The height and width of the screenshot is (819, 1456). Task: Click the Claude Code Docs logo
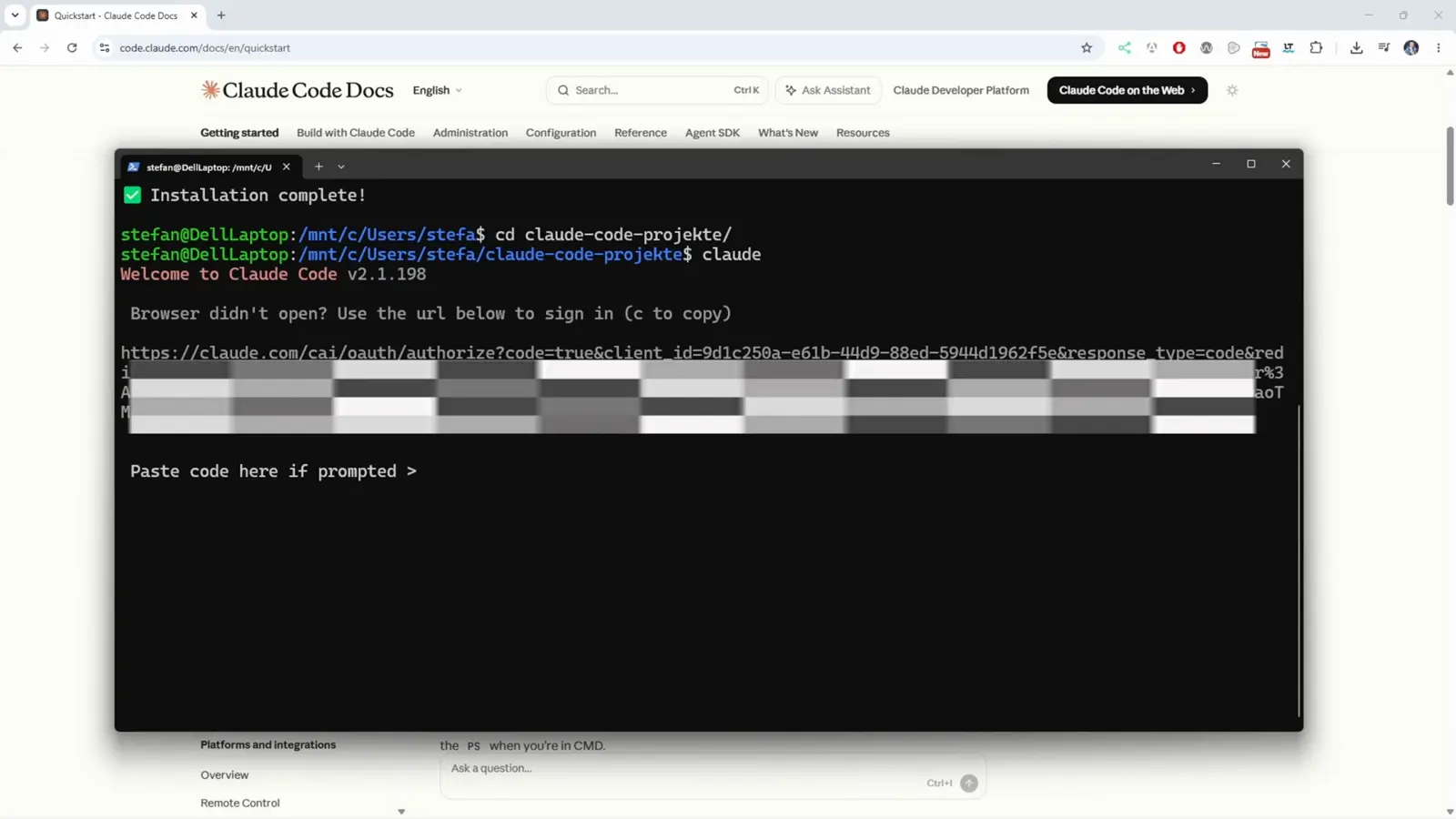[x=298, y=90]
